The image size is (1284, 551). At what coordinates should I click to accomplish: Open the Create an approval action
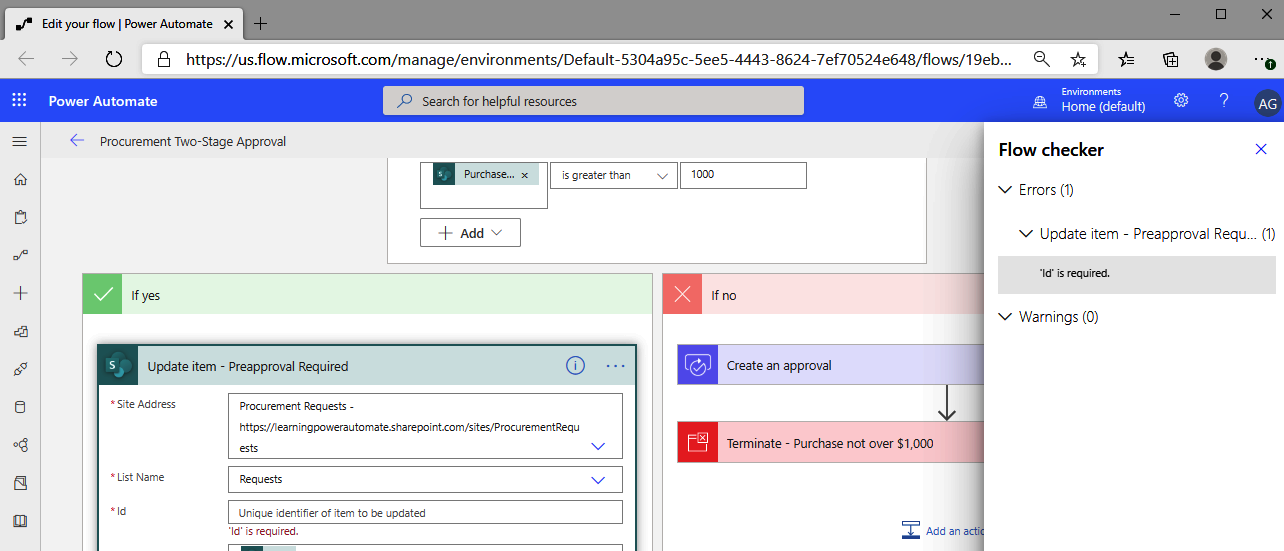(831, 365)
